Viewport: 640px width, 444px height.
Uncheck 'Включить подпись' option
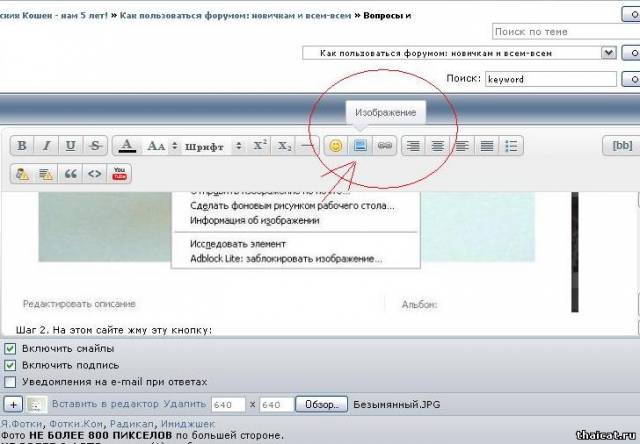(x=10, y=365)
